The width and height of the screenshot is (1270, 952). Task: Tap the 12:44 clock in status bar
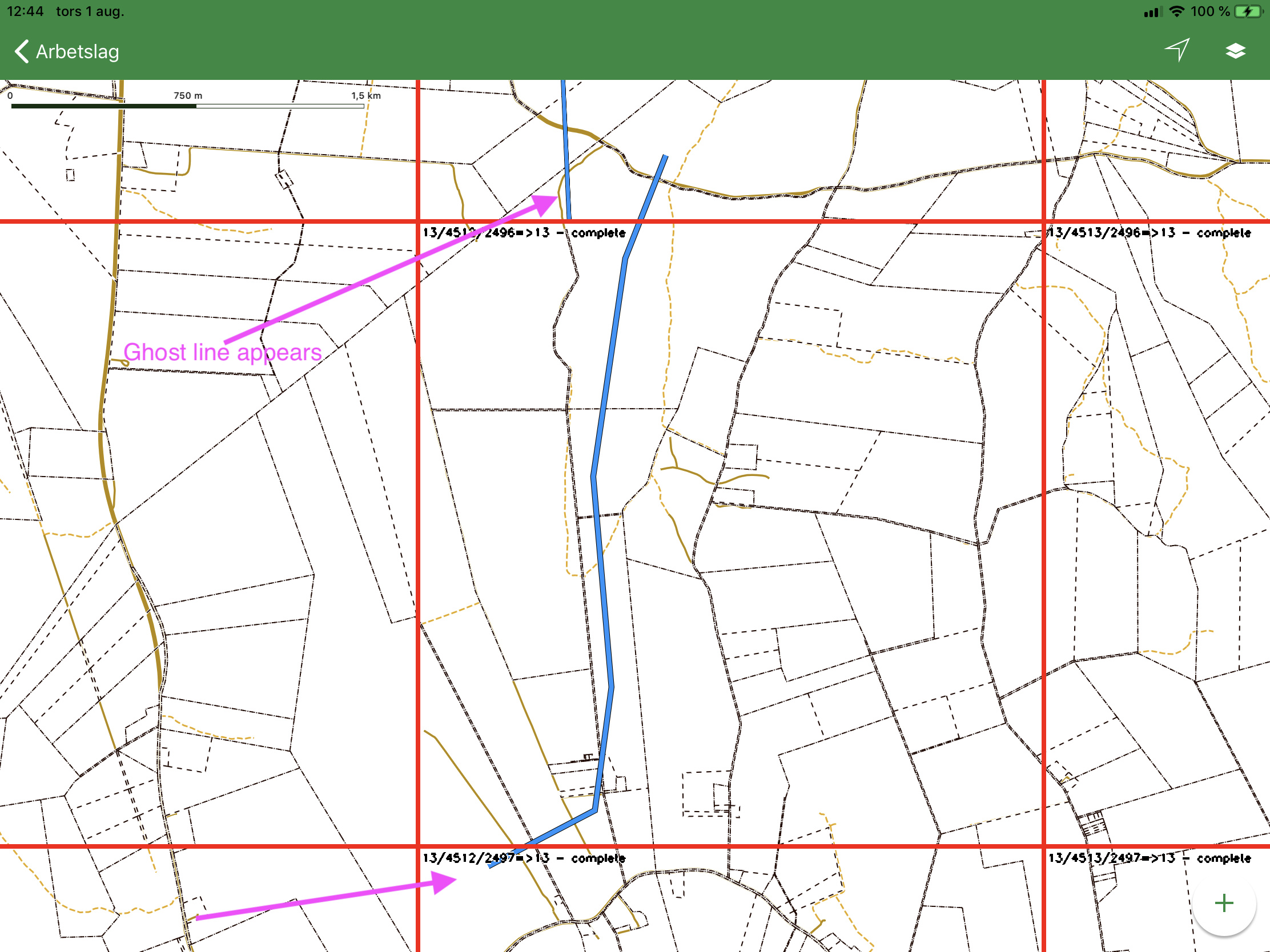pyautogui.click(x=25, y=11)
